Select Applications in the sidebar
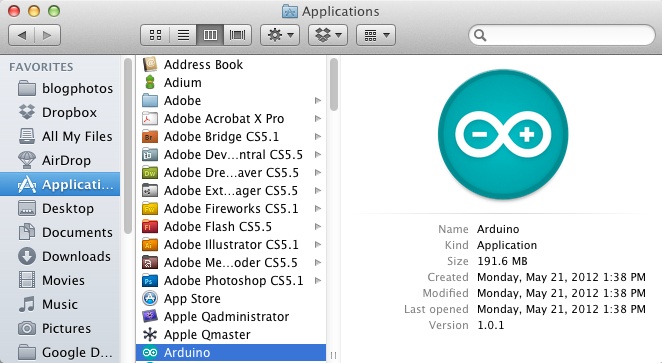Viewport: 662px width, 363px height. point(60,184)
